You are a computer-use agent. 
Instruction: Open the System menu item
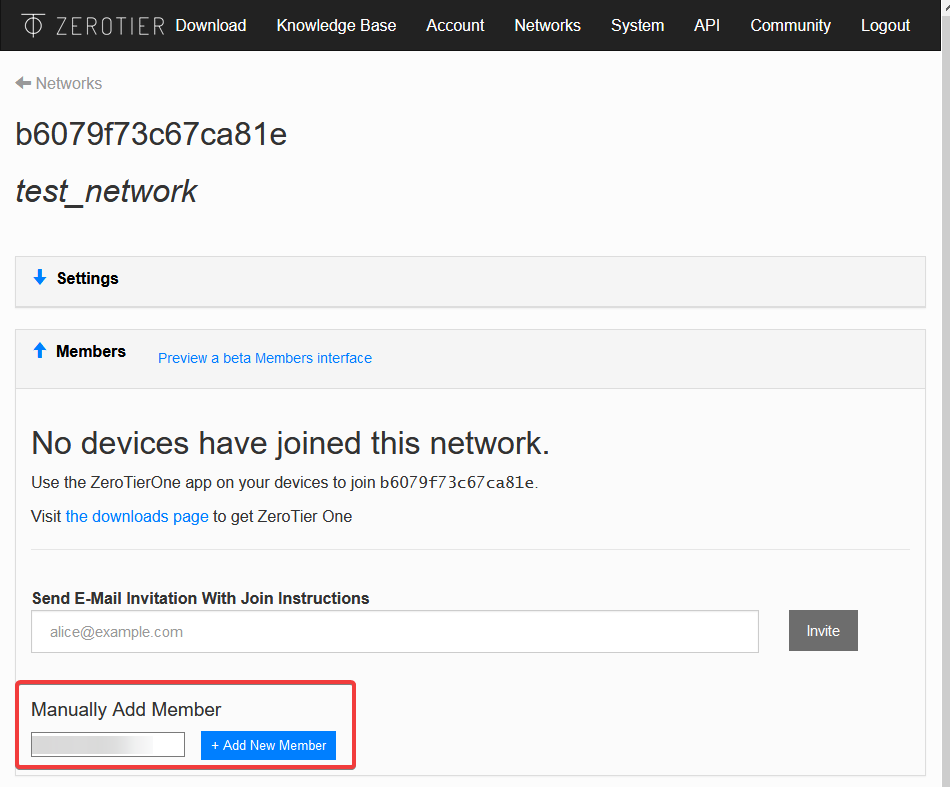click(x=637, y=25)
